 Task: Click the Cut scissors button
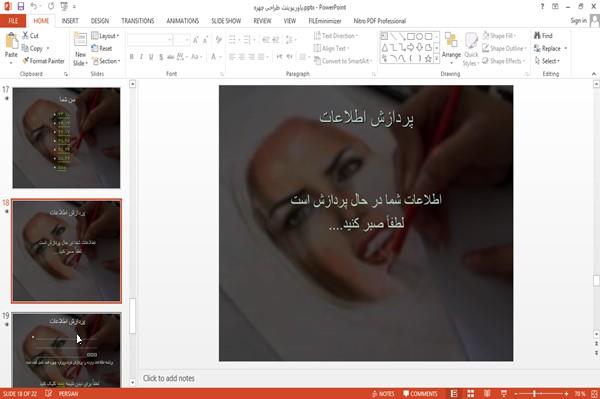tap(30, 36)
